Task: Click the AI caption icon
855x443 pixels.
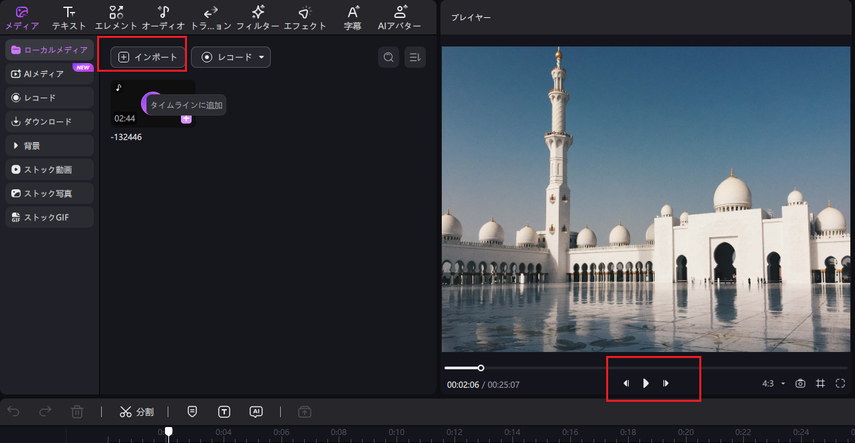Action: coord(256,412)
